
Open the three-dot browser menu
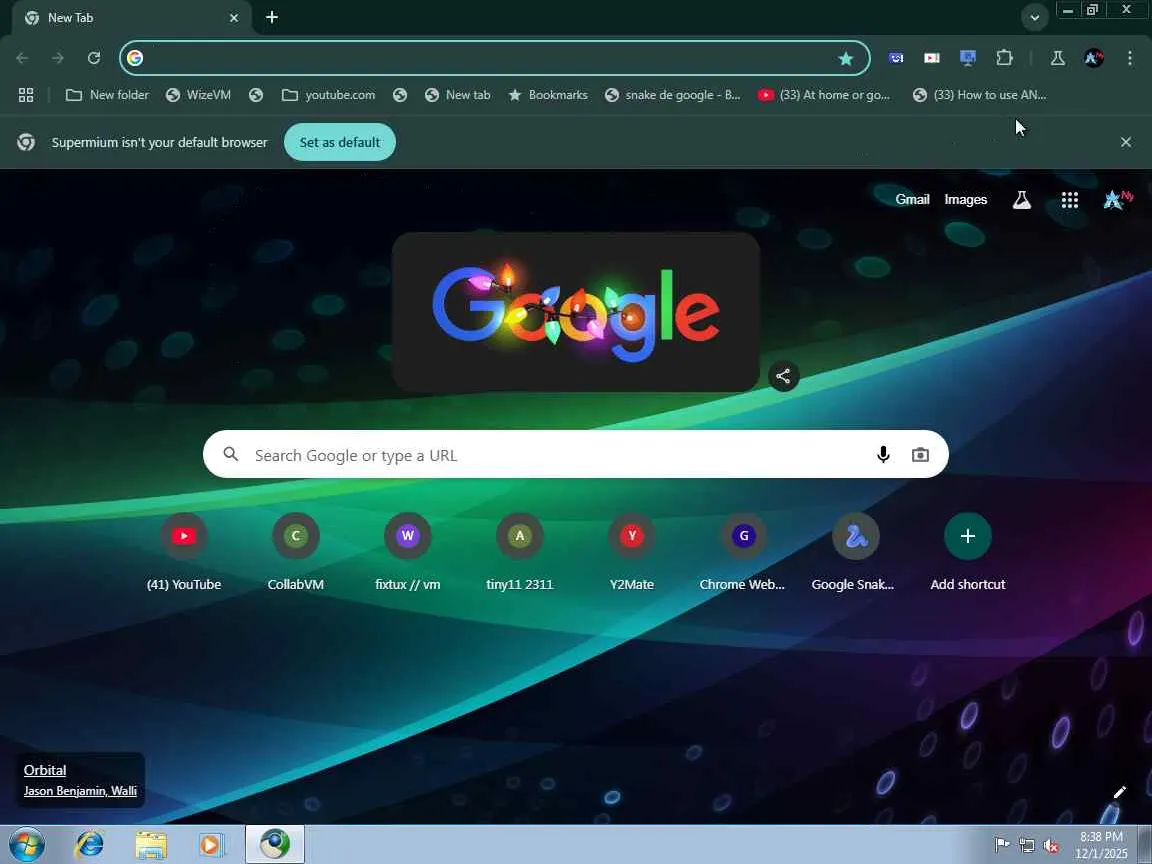[1130, 58]
